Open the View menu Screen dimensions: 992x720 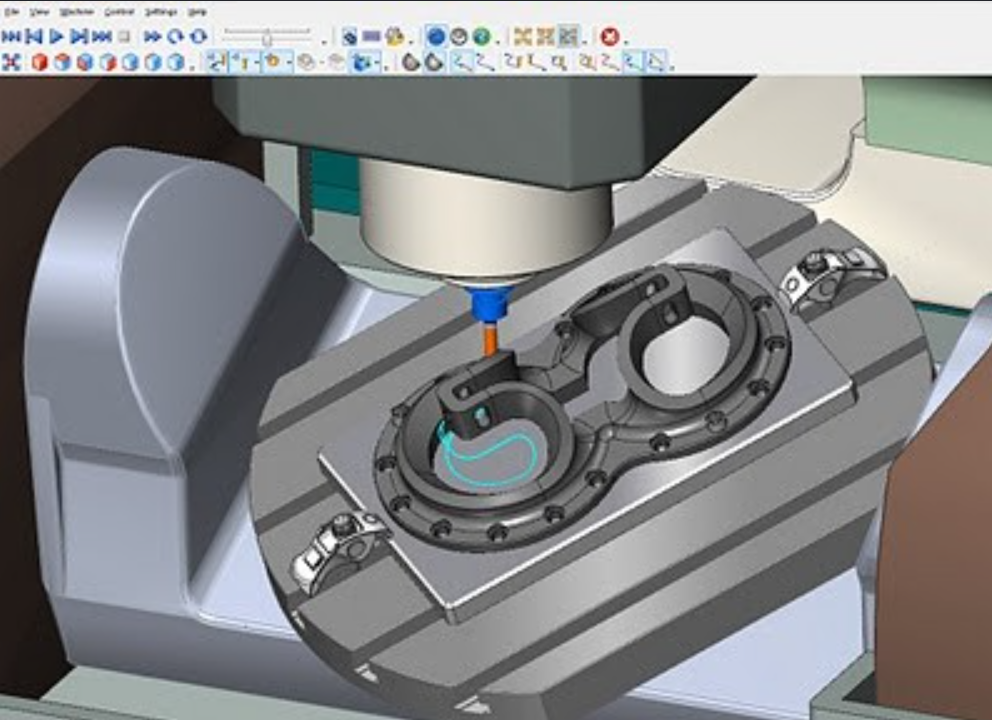(x=39, y=12)
